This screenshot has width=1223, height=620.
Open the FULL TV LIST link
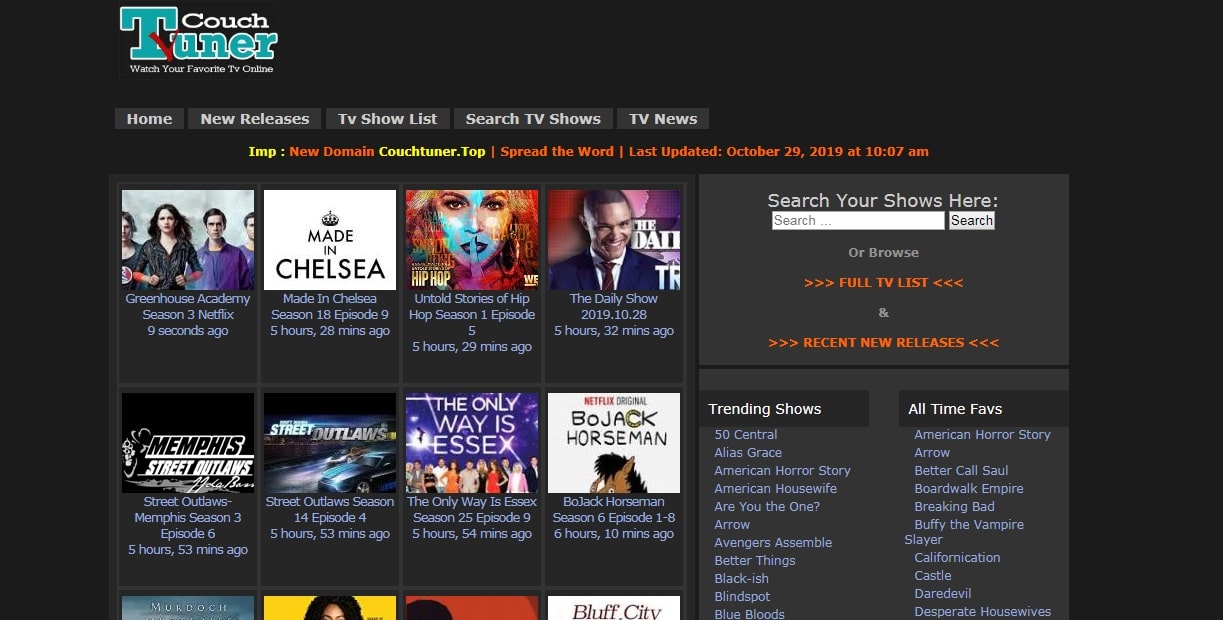click(884, 283)
